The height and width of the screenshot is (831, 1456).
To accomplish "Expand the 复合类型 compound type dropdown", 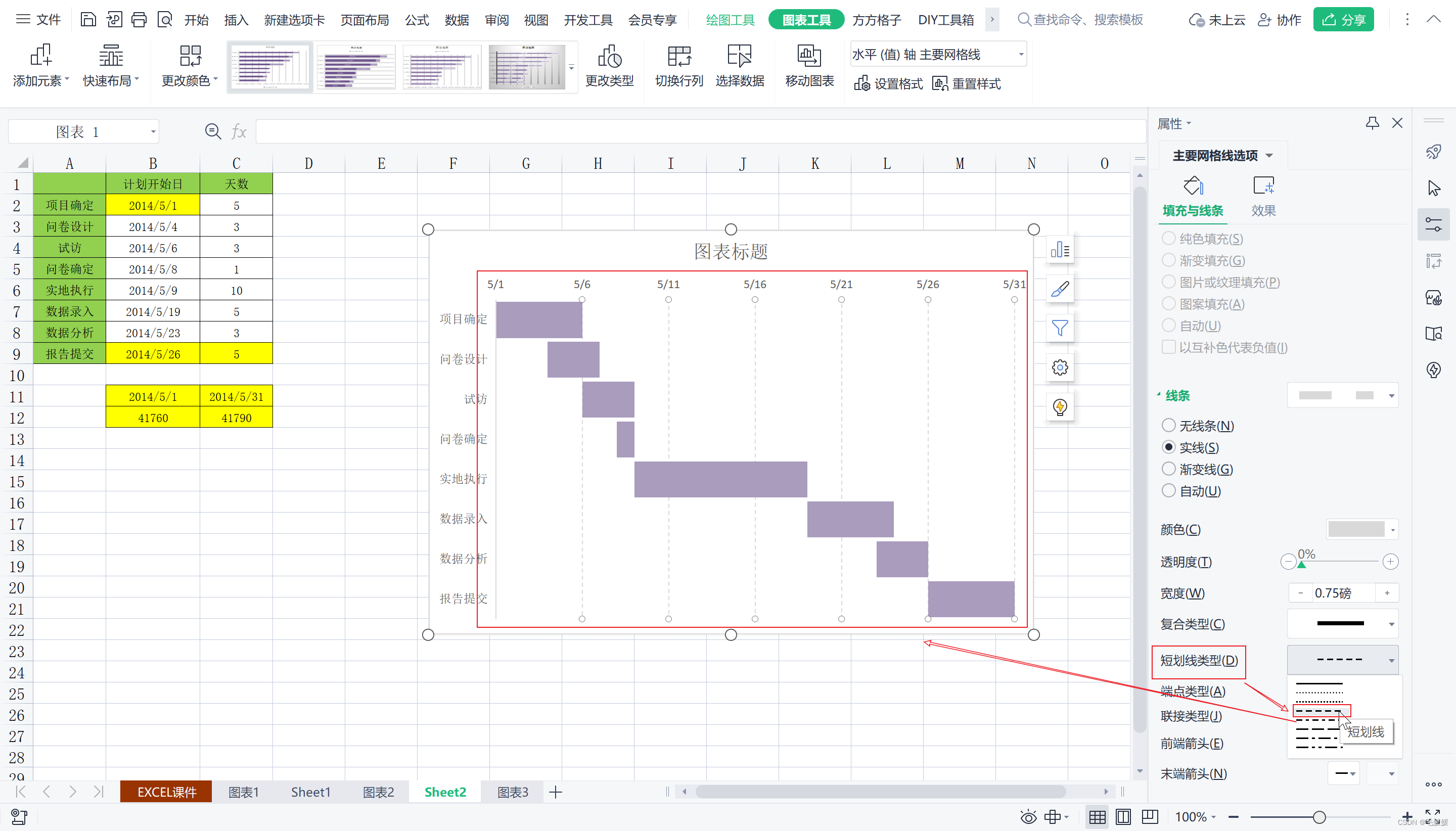I will 1342,624.
